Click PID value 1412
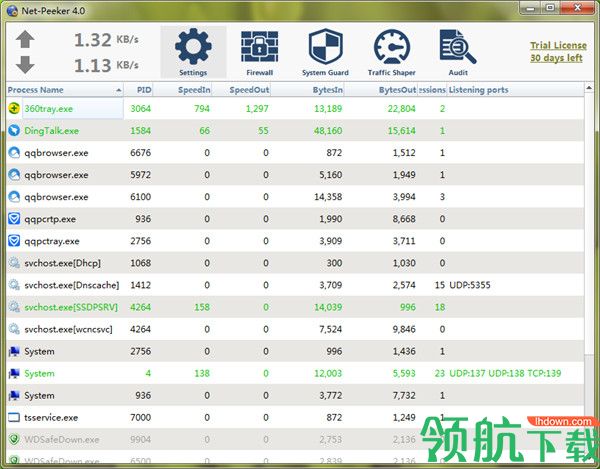Screen dimensions: 600x469 [x=141, y=285]
